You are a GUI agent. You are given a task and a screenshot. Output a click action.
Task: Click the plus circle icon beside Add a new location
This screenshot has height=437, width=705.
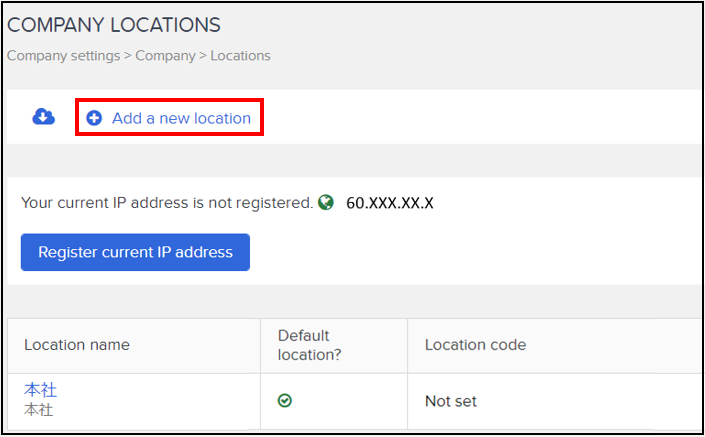click(x=94, y=118)
